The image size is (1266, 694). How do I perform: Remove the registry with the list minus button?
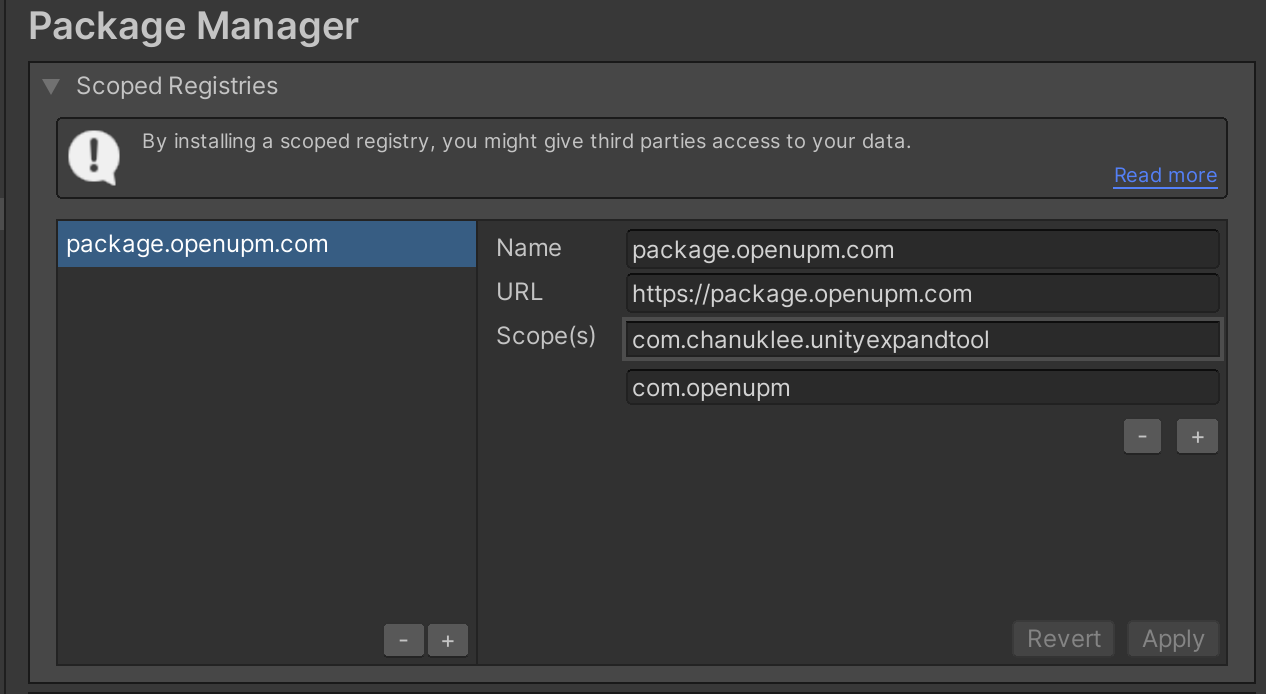click(404, 640)
